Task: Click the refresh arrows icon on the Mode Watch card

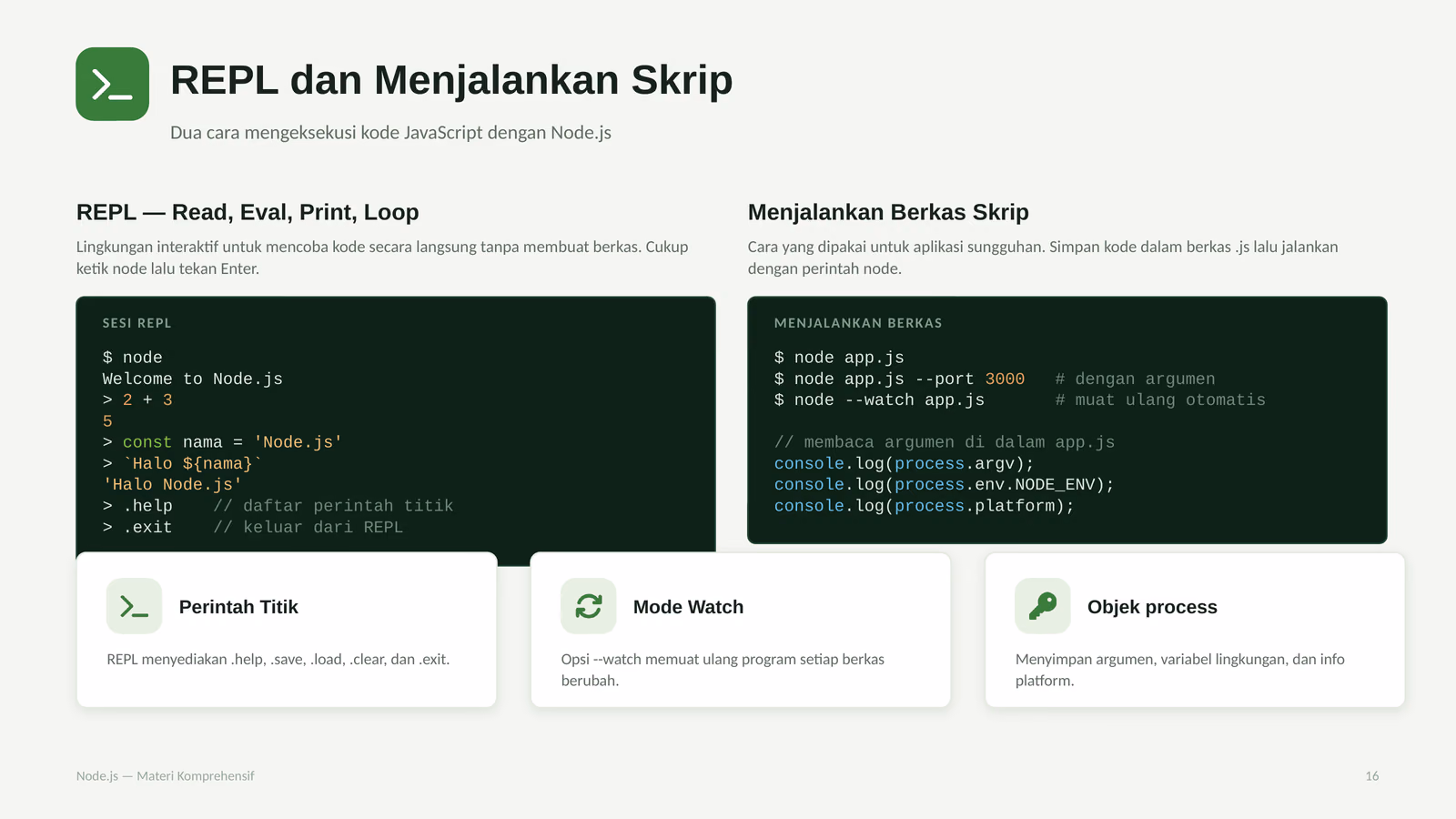Action: click(x=589, y=606)
